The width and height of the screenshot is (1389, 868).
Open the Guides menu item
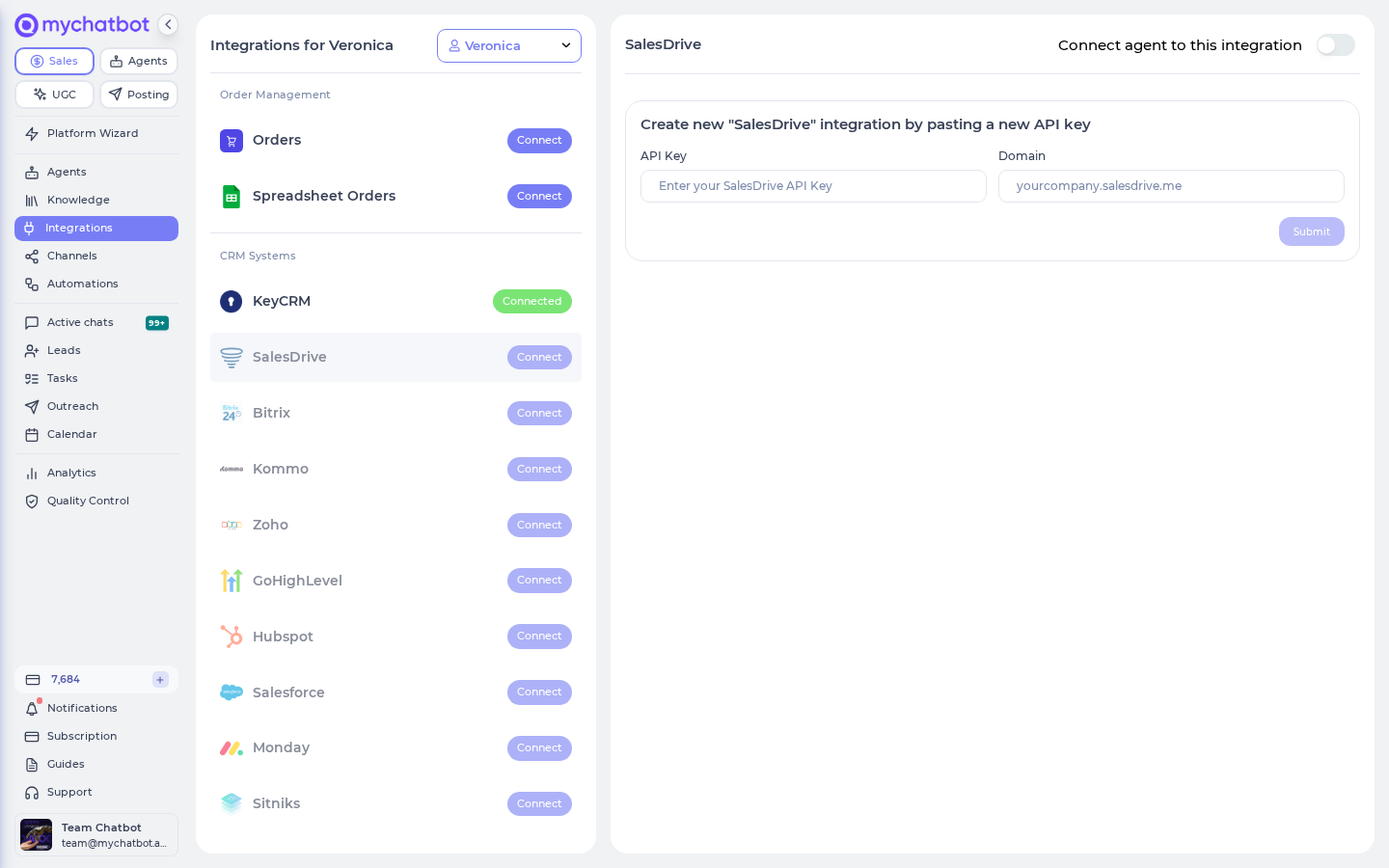pos(96,765)
